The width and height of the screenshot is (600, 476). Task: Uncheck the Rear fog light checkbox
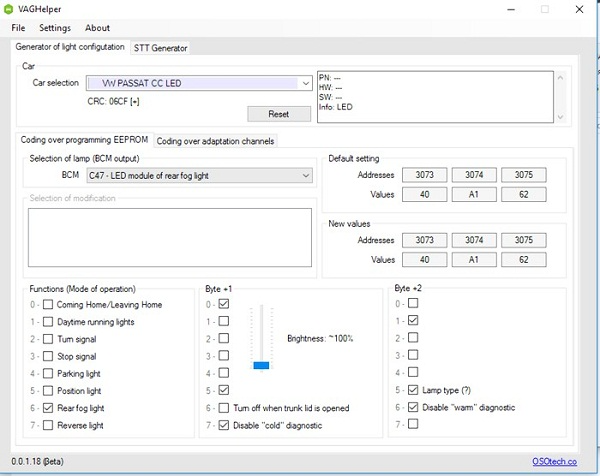[48, 408]
